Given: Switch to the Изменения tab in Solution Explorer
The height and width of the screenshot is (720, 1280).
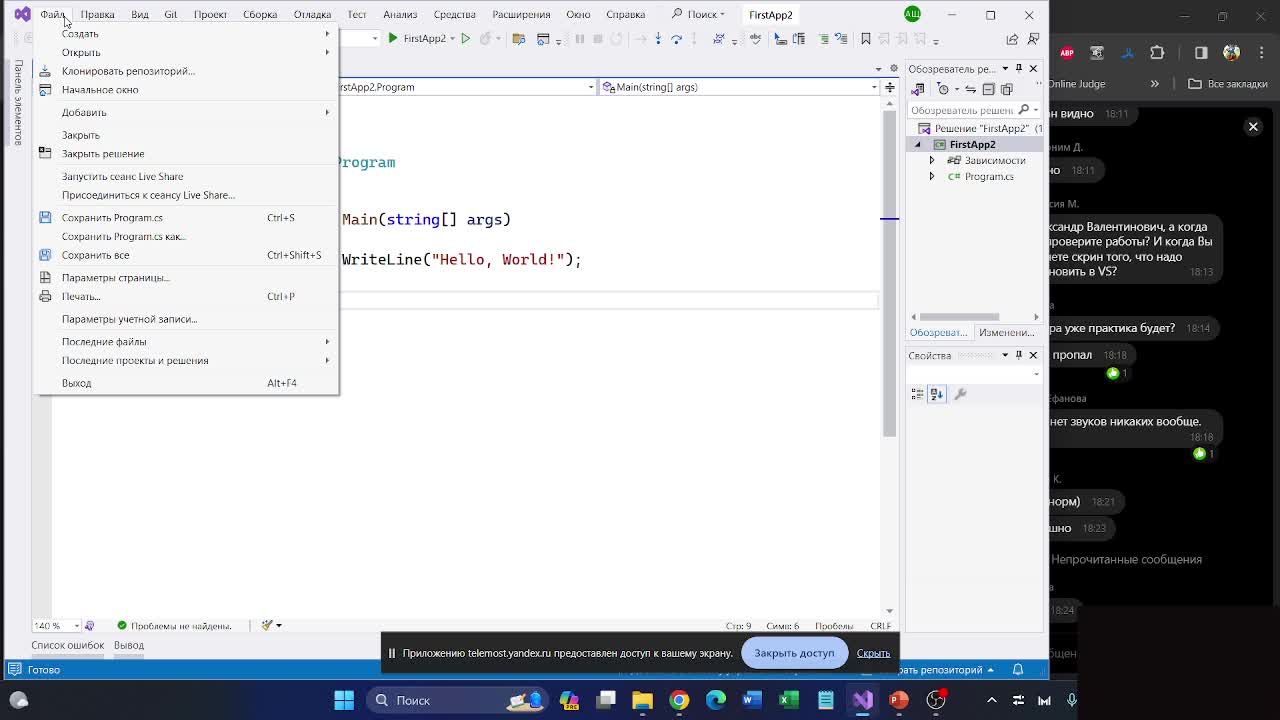Looking at the screenshot, I should click(x=1006, y=332).
